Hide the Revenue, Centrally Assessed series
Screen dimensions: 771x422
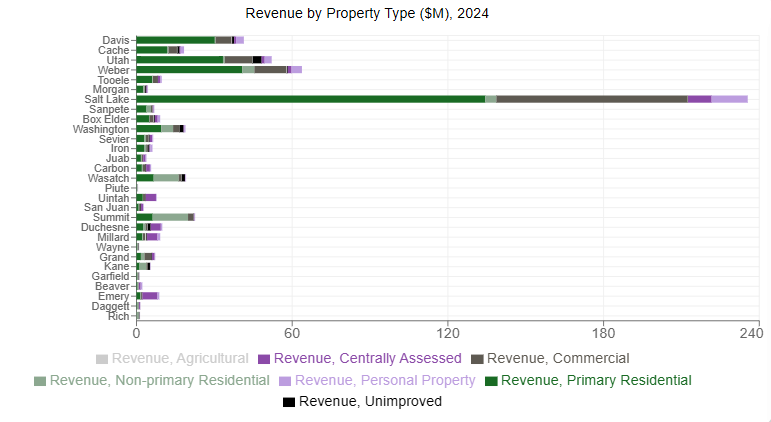coord(367,358)
